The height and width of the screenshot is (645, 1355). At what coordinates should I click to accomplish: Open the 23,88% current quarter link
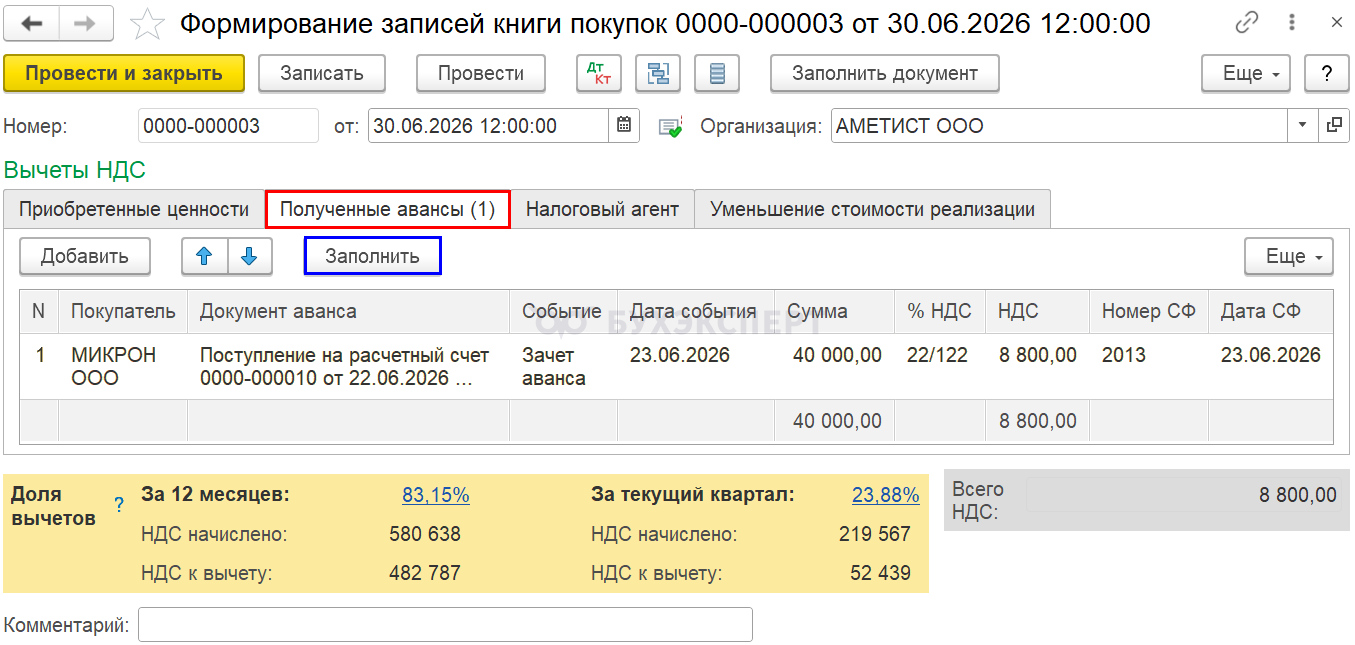(x=886, y=495)
